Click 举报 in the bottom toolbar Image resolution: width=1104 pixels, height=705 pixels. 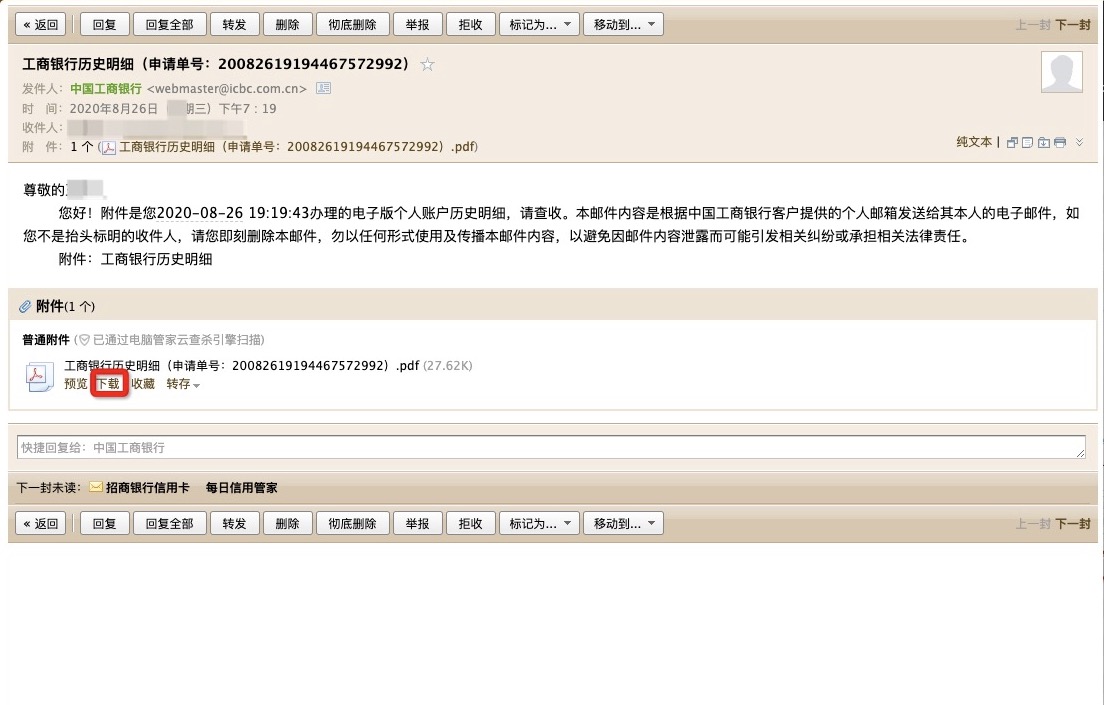(x=418, y=523)
